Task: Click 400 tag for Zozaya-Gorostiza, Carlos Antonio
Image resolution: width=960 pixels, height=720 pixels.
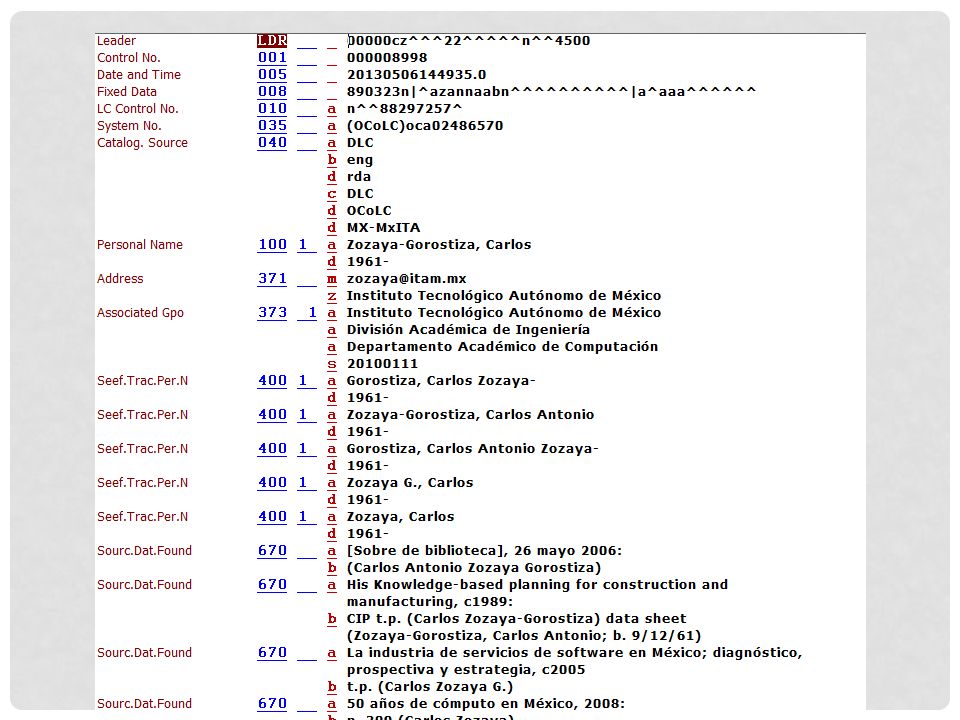Action: pos(272,414)
